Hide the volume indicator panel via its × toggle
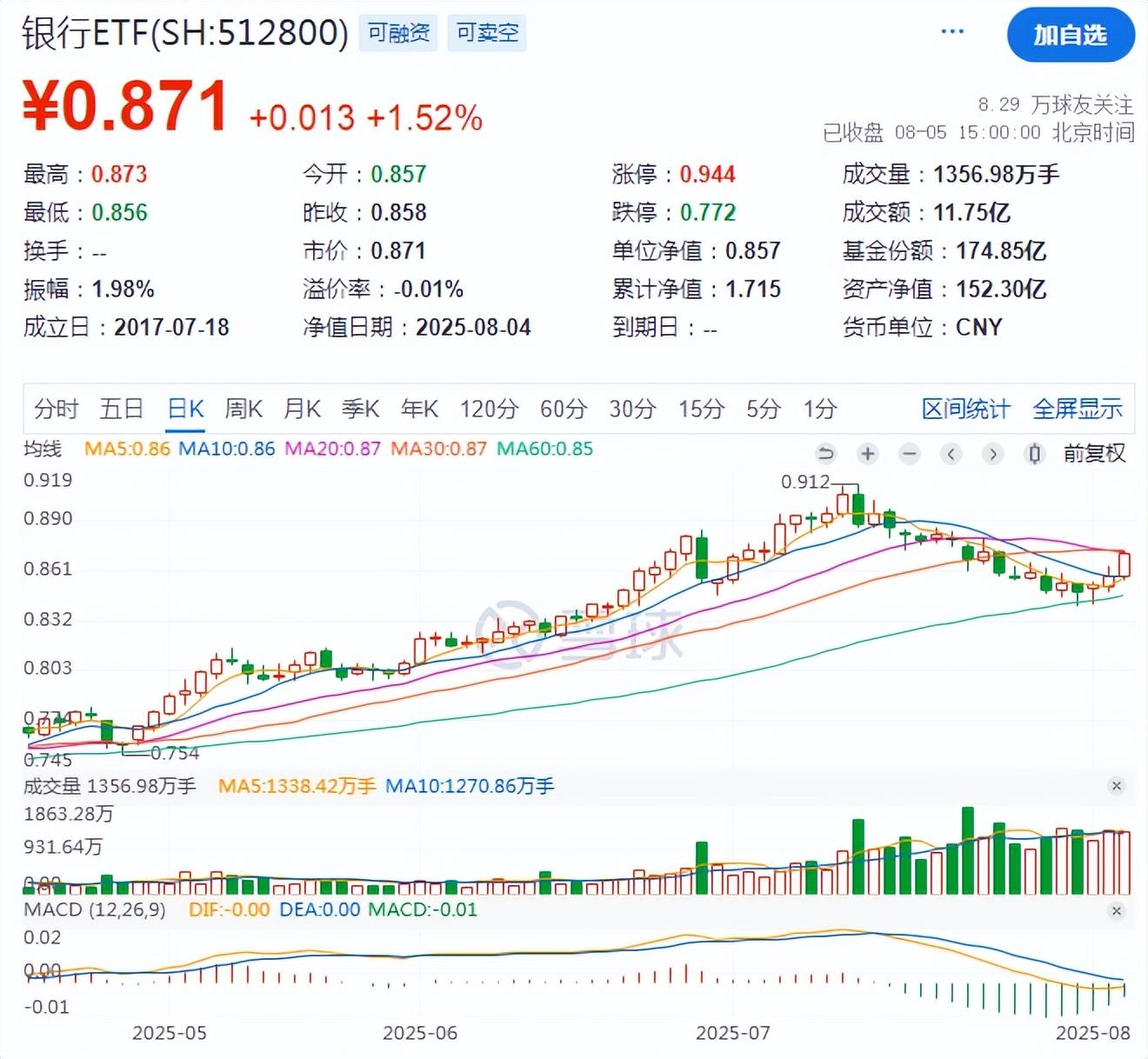1148x1059 pixels. pyautogui.click(x=1116, y=785)
